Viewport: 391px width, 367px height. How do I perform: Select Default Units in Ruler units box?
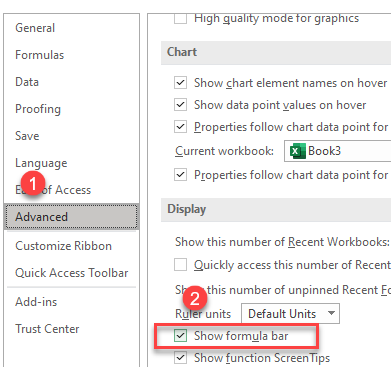click(x=290, y=313)
